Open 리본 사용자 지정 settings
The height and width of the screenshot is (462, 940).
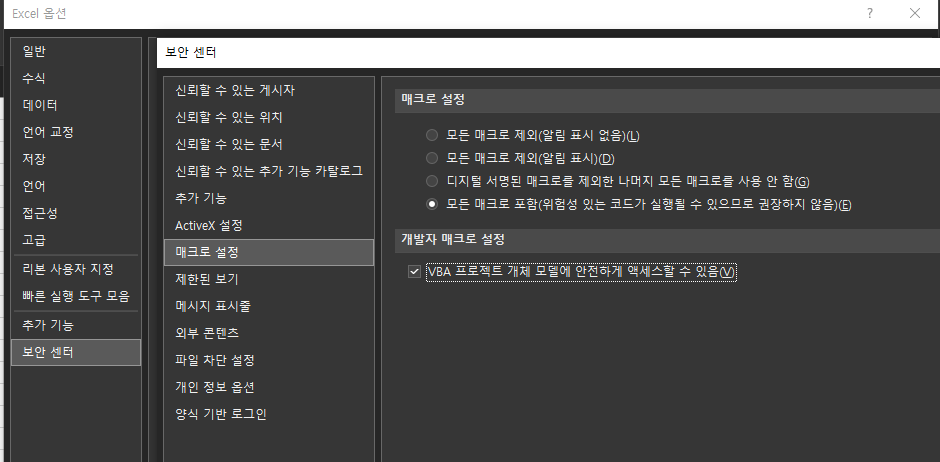point(76,269)
